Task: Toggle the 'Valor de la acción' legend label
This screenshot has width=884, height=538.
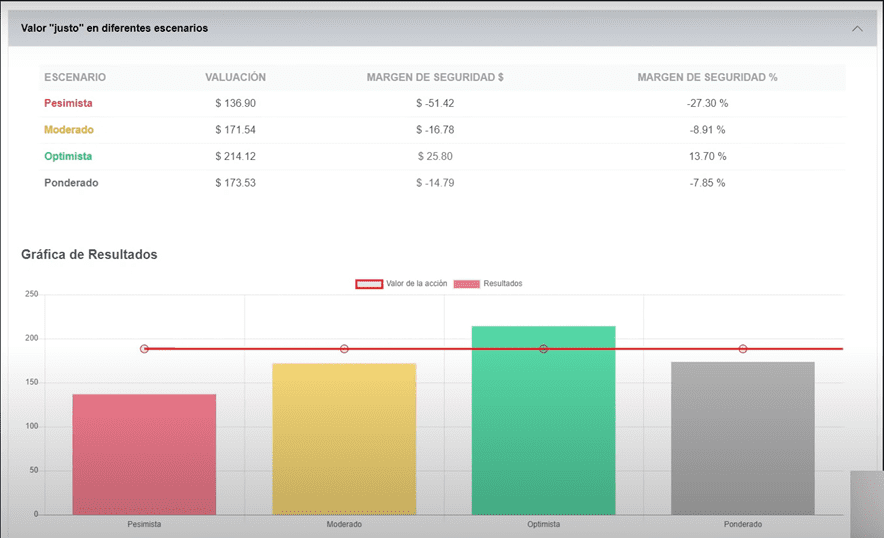Action: (x=416, y=284)
